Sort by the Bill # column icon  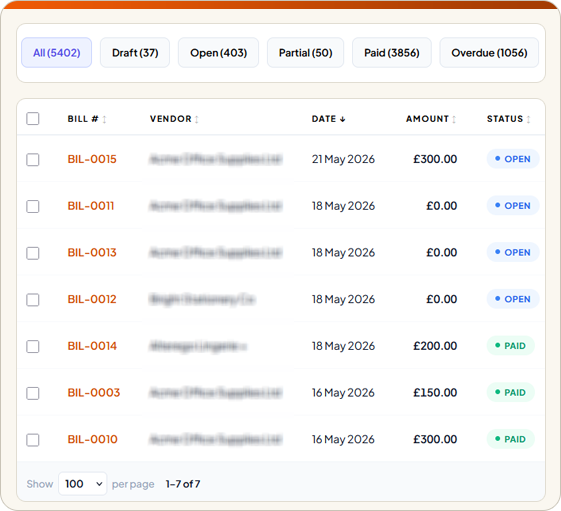(104, 119)
